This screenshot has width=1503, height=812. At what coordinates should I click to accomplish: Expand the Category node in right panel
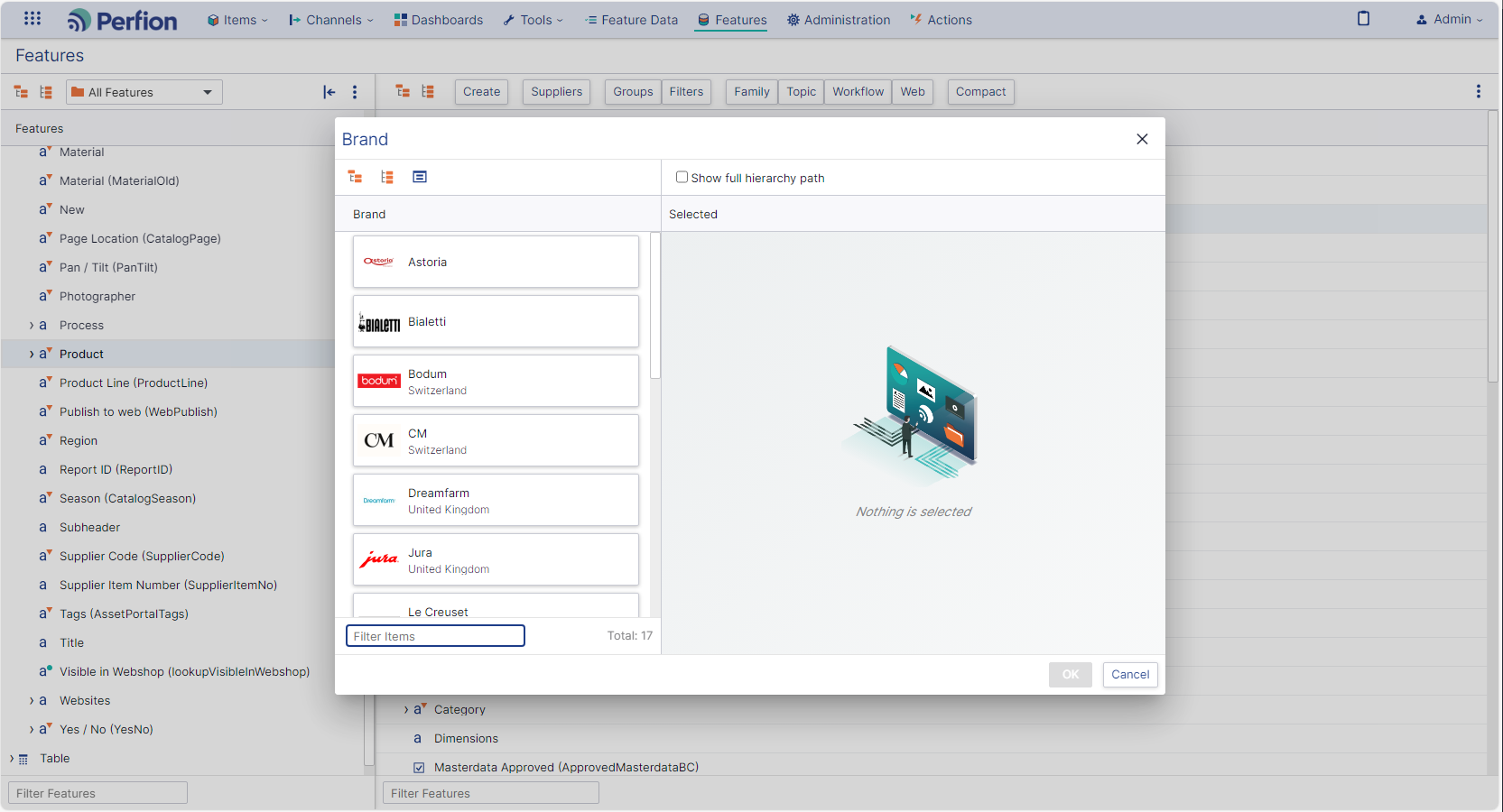[x=406, y=710]
